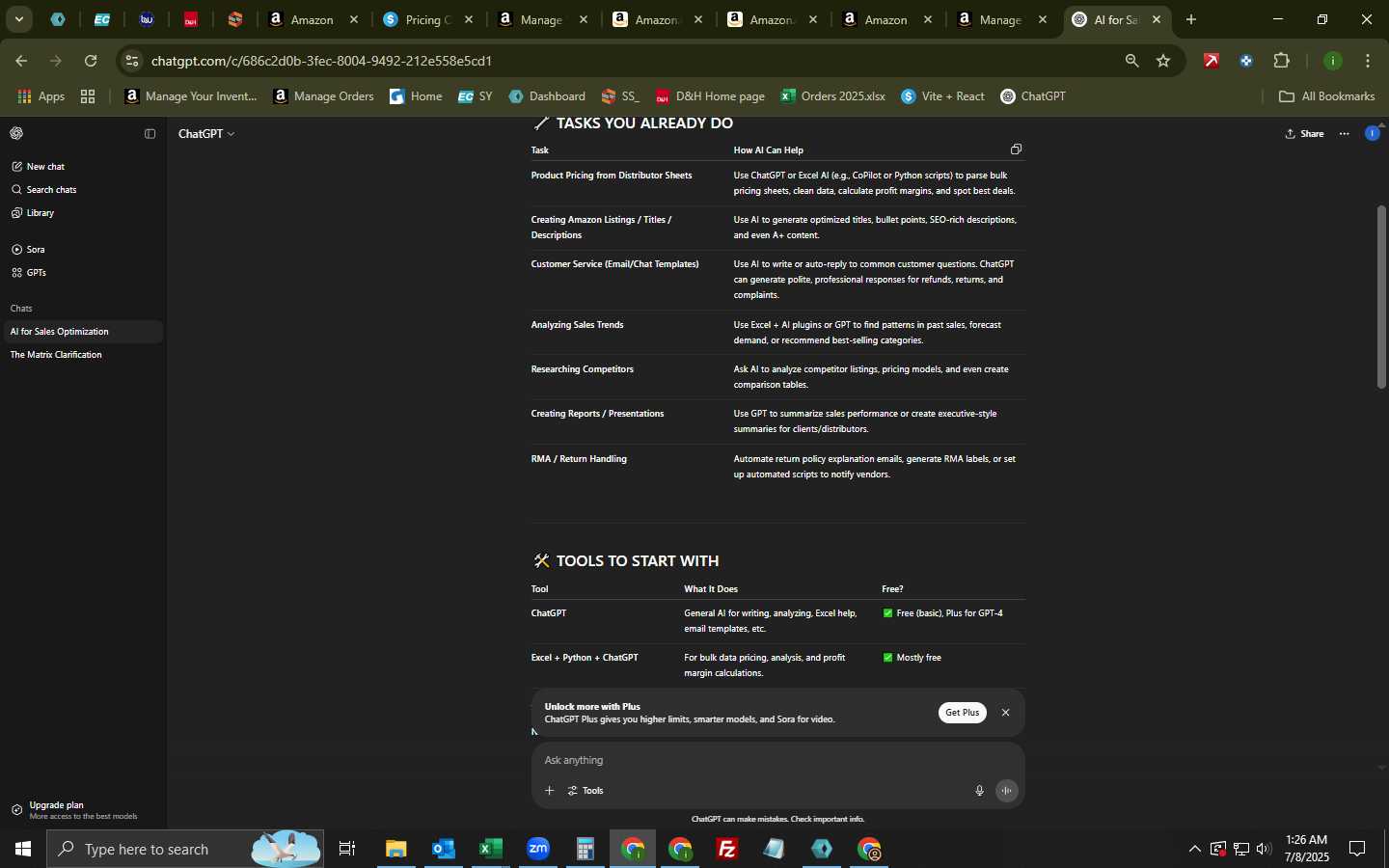Open the Orders 2025.xlsx bookmark
Screen dimensions: 1389x868
(832, 96)
